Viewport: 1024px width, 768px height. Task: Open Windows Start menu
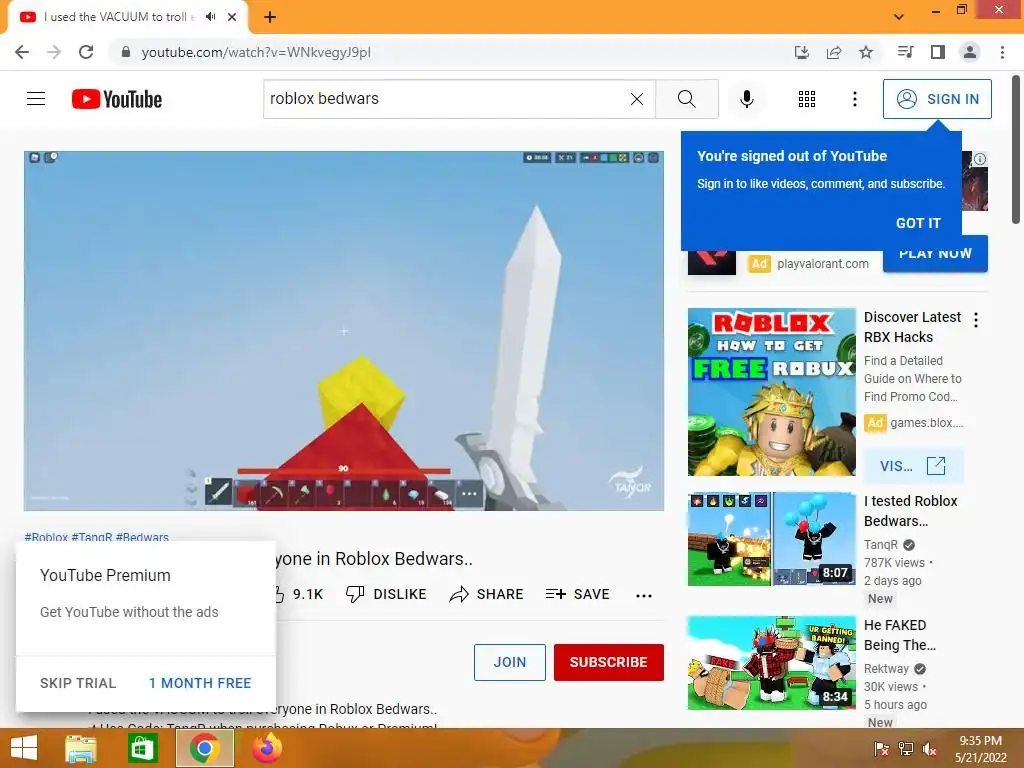click(x=24, y=748)
